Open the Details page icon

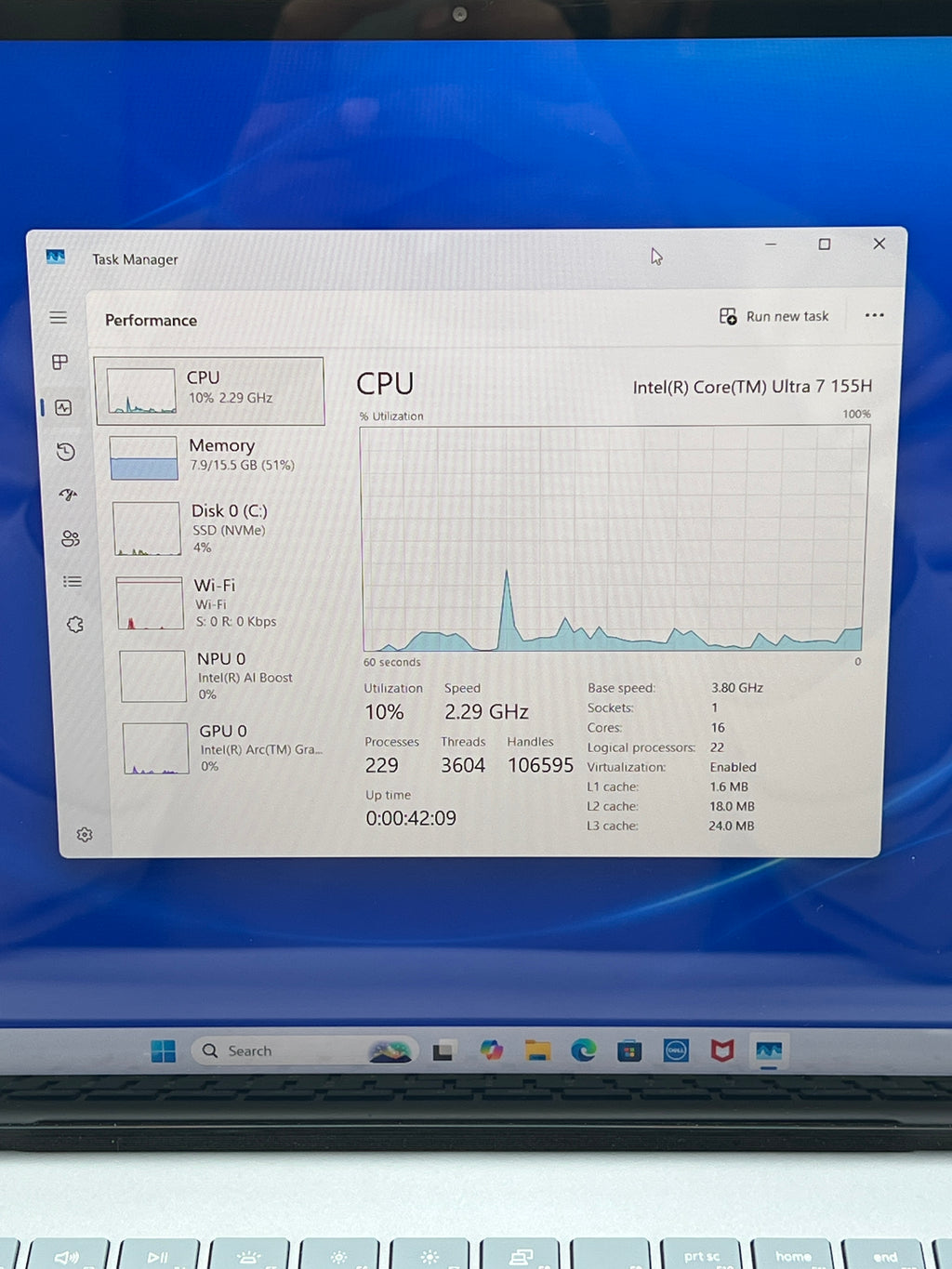73,582
